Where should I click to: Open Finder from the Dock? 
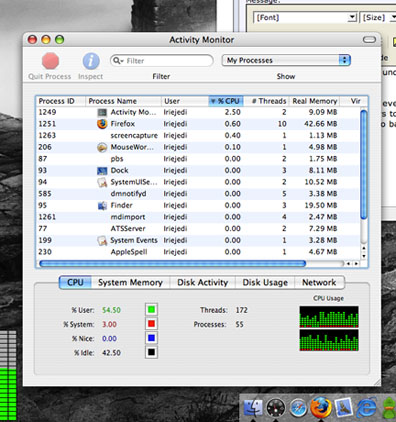coord(253,407)
